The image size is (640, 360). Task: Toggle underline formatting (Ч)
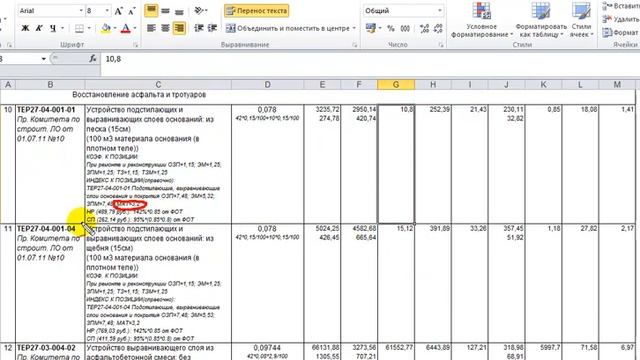[53, 28]
